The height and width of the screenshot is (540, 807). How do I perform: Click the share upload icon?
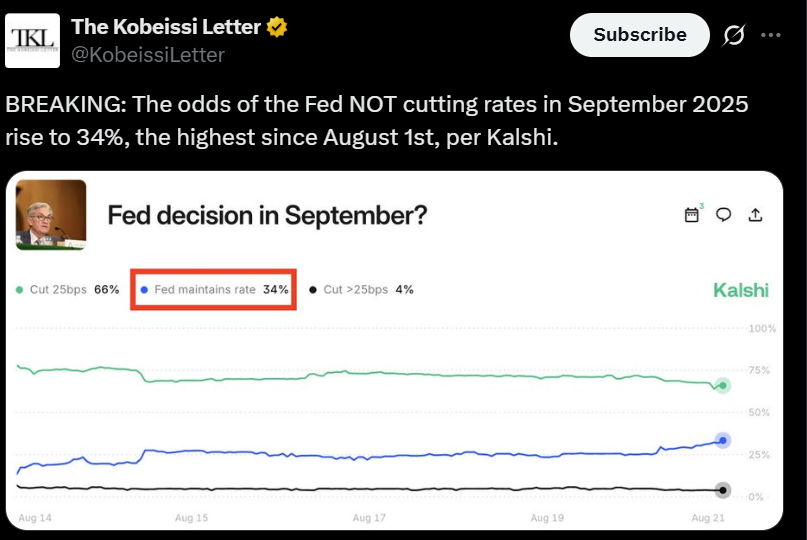click(x=755, y=215)
